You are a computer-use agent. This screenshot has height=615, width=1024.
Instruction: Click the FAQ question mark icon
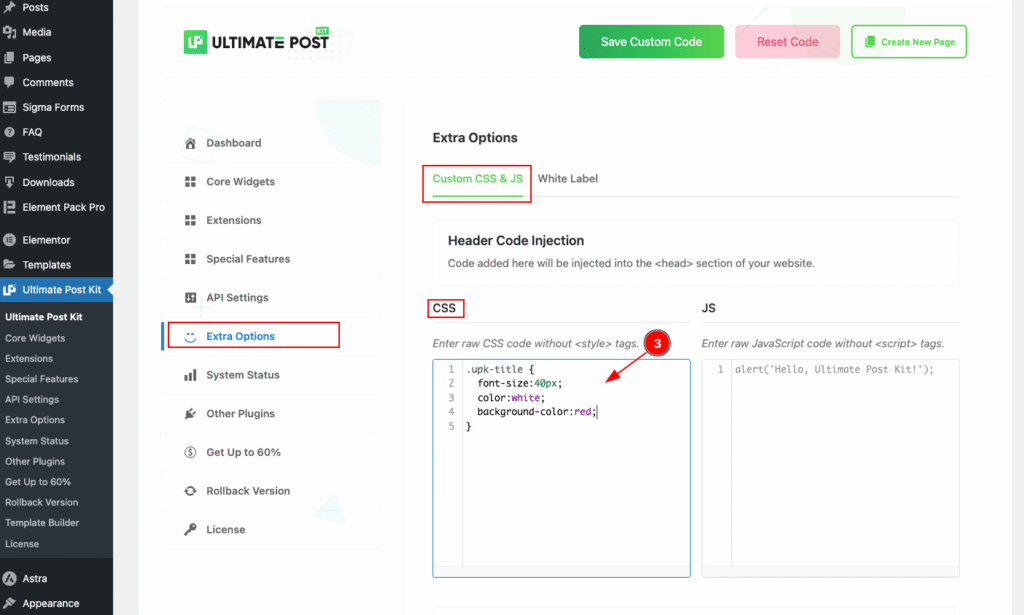click(x=10, y=132)
